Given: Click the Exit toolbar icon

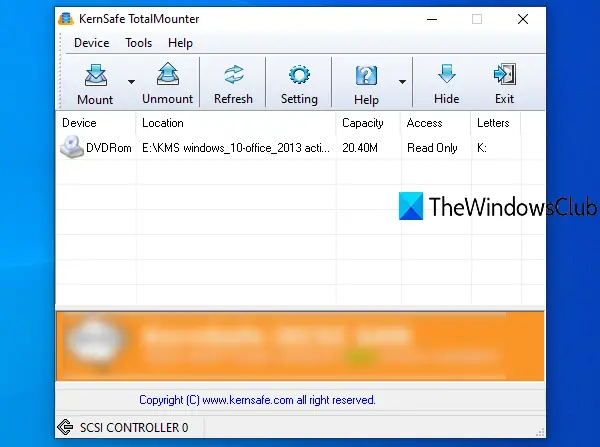Looking at the screenshot, I should tap(505, 74).
